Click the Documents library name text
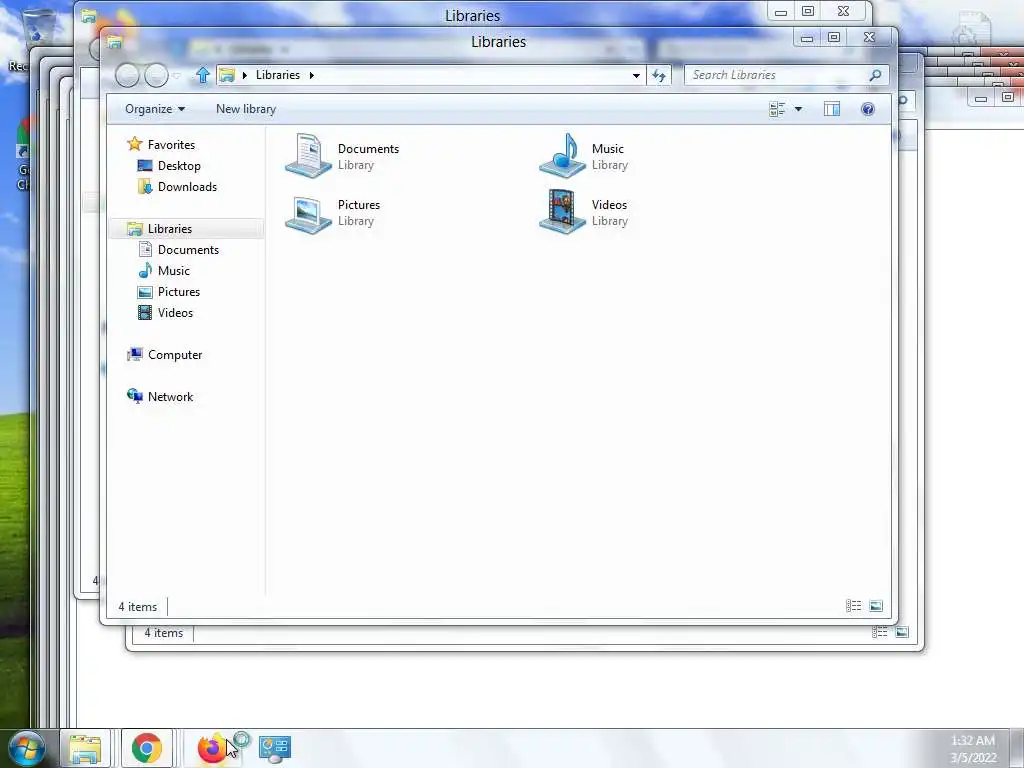Viewport: 1024px width, 768px height. coord(368,149)
